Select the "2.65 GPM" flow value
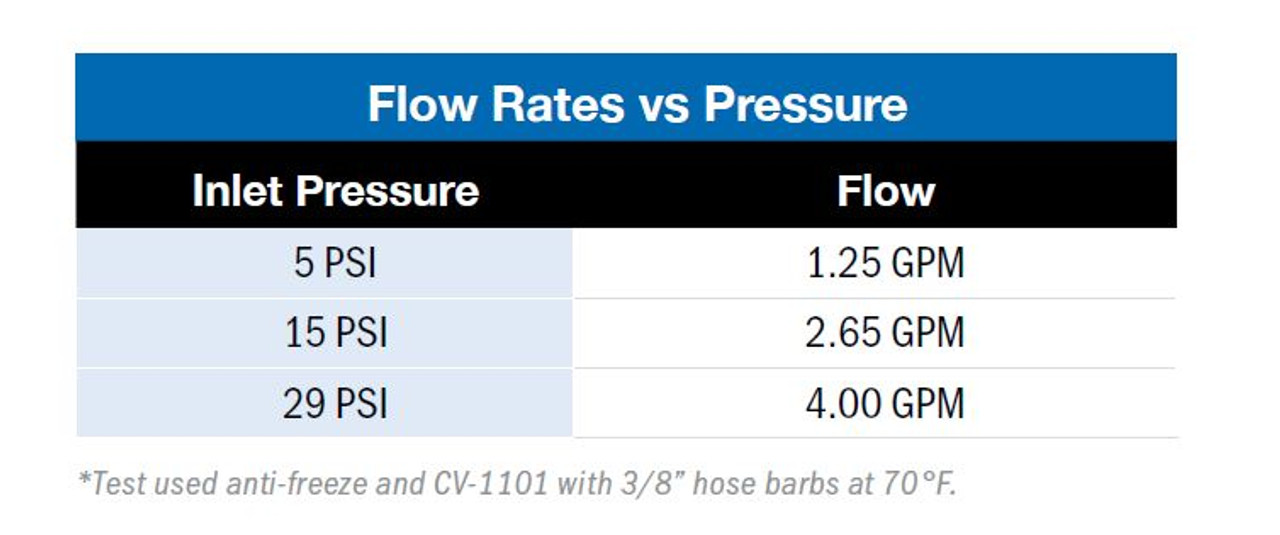 coord(885,333)
